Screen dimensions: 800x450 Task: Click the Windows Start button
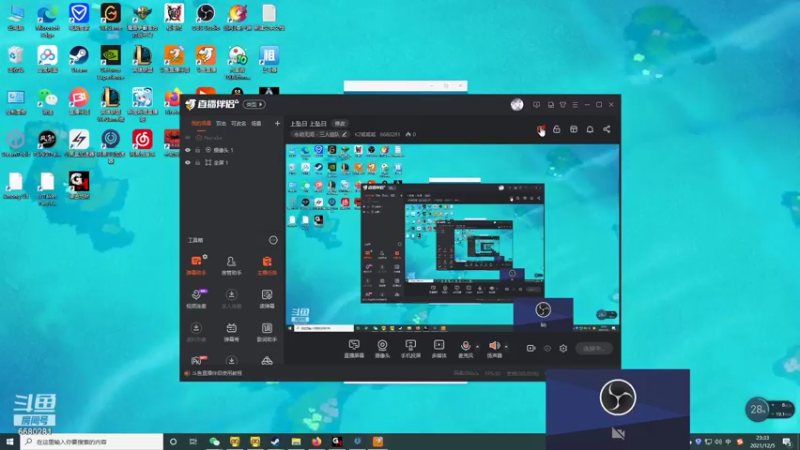(10, 442)
